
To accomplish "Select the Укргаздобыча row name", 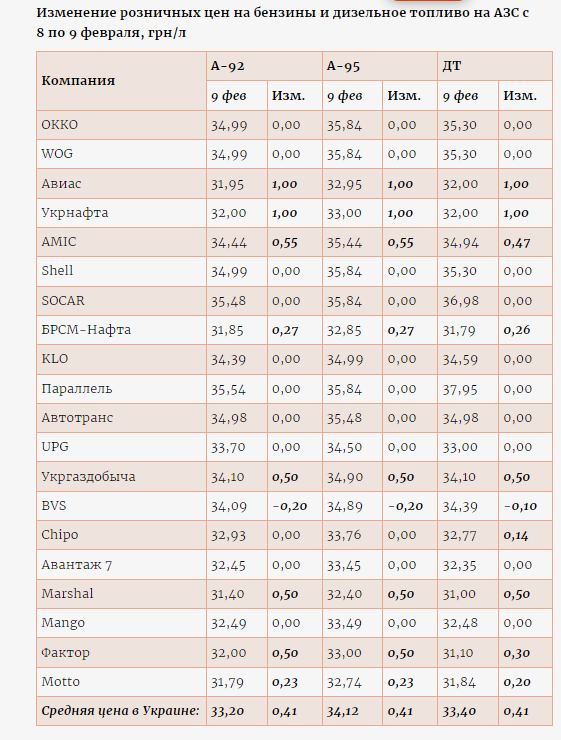I will [x=88, y=476].
